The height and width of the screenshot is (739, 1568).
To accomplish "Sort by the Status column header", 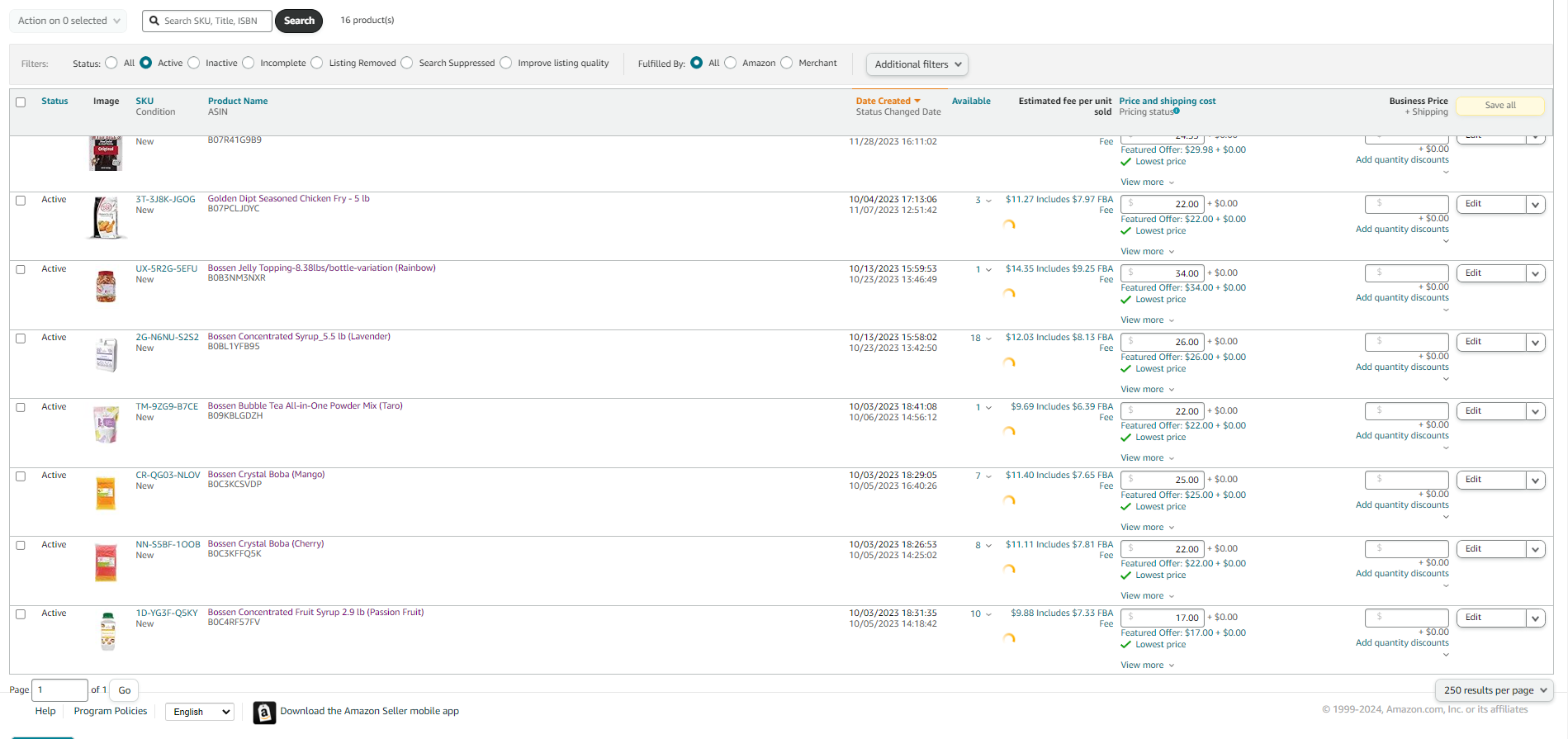I will [x=54, y=102].
